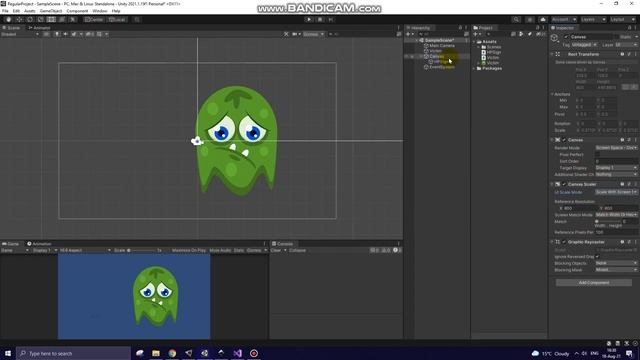The height and width of the screenshot is (360, 640).
Task: Select the Rect tool
Action: point(51,20)
